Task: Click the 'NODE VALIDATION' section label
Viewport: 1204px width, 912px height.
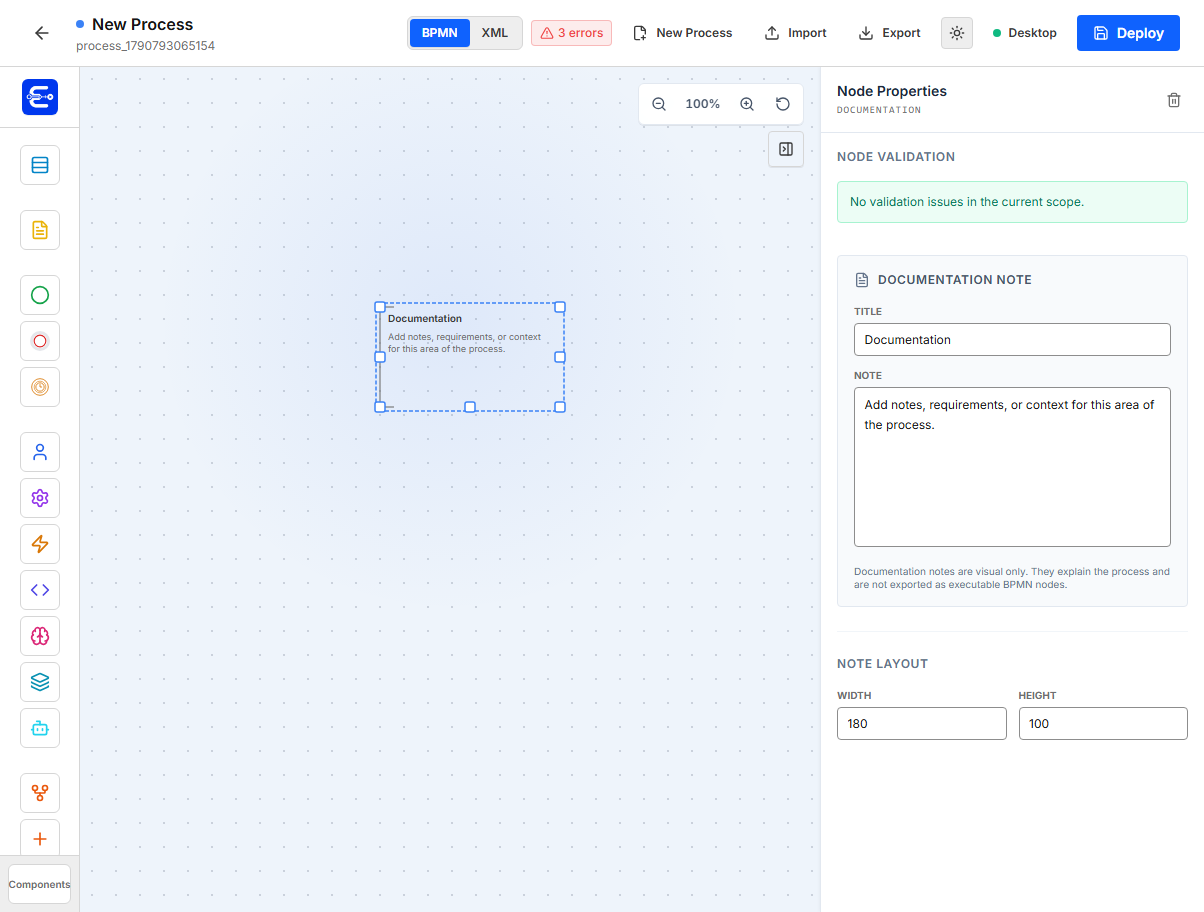Action: pos(896,157)
